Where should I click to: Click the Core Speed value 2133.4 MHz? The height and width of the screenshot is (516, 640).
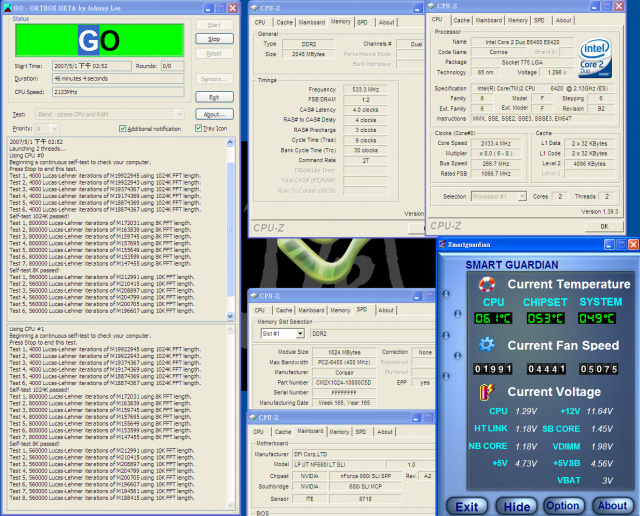tap(496, 143)
